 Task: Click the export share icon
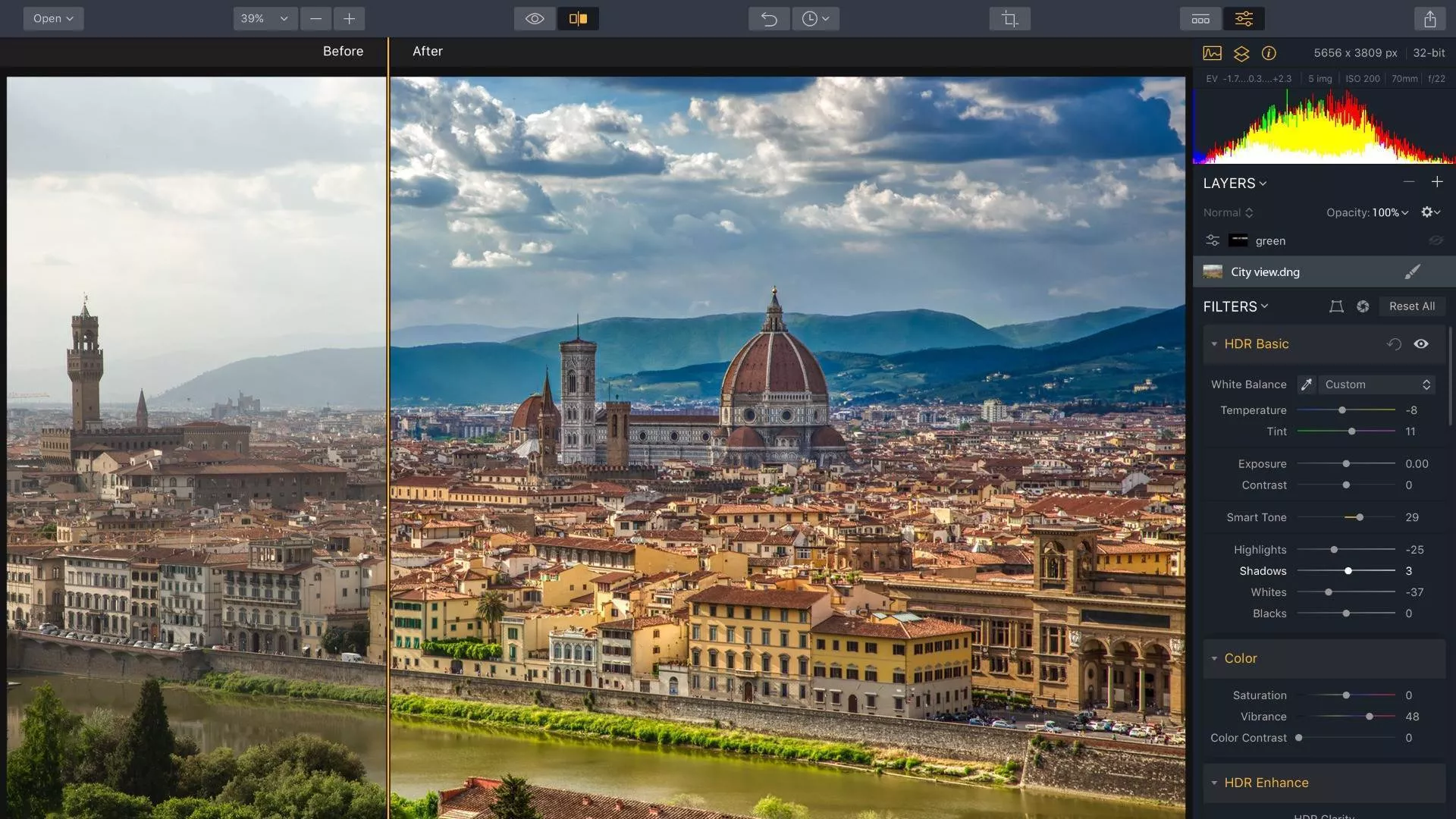click(1429, 19)
